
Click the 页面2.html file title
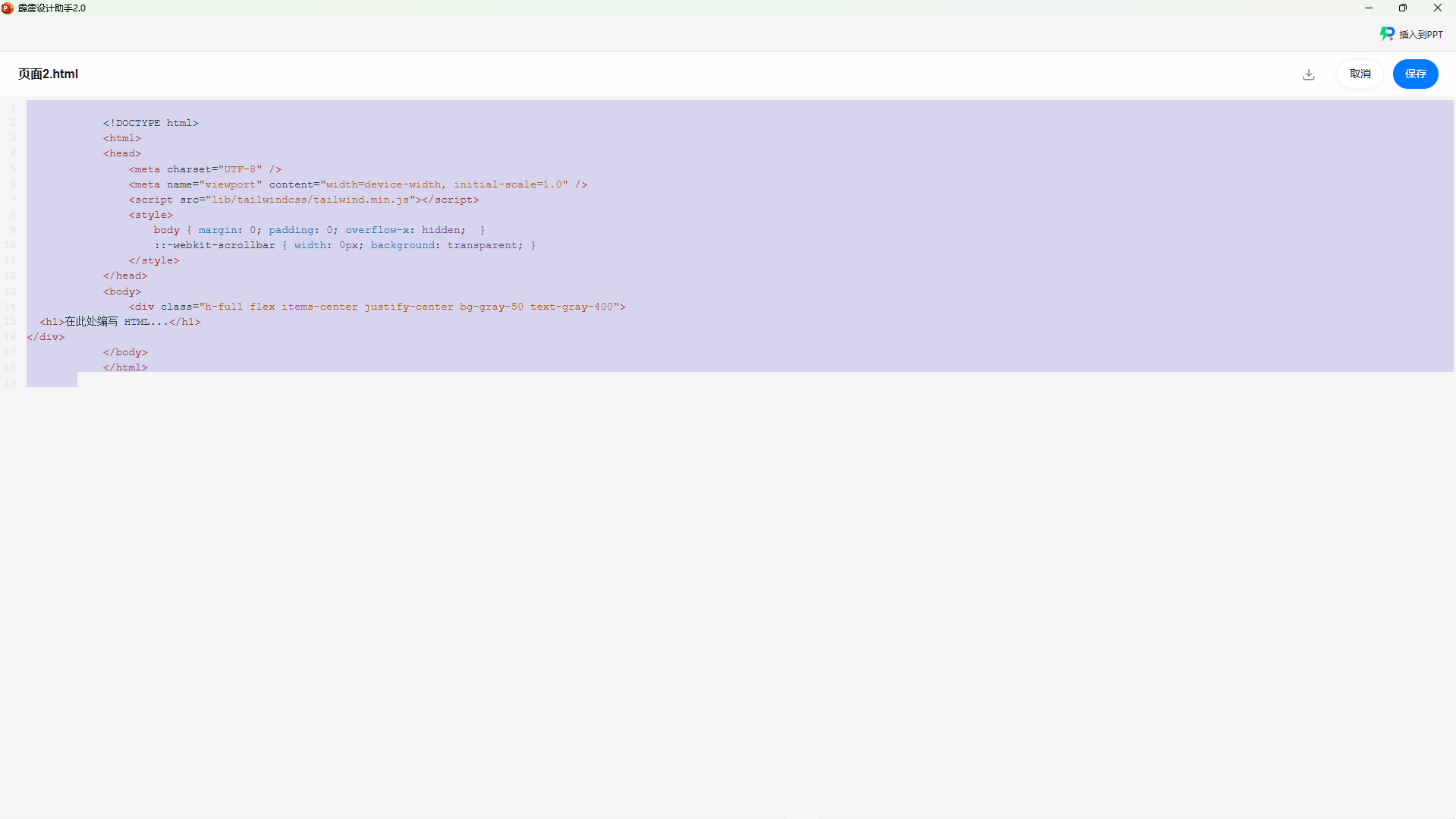point(48,74)
